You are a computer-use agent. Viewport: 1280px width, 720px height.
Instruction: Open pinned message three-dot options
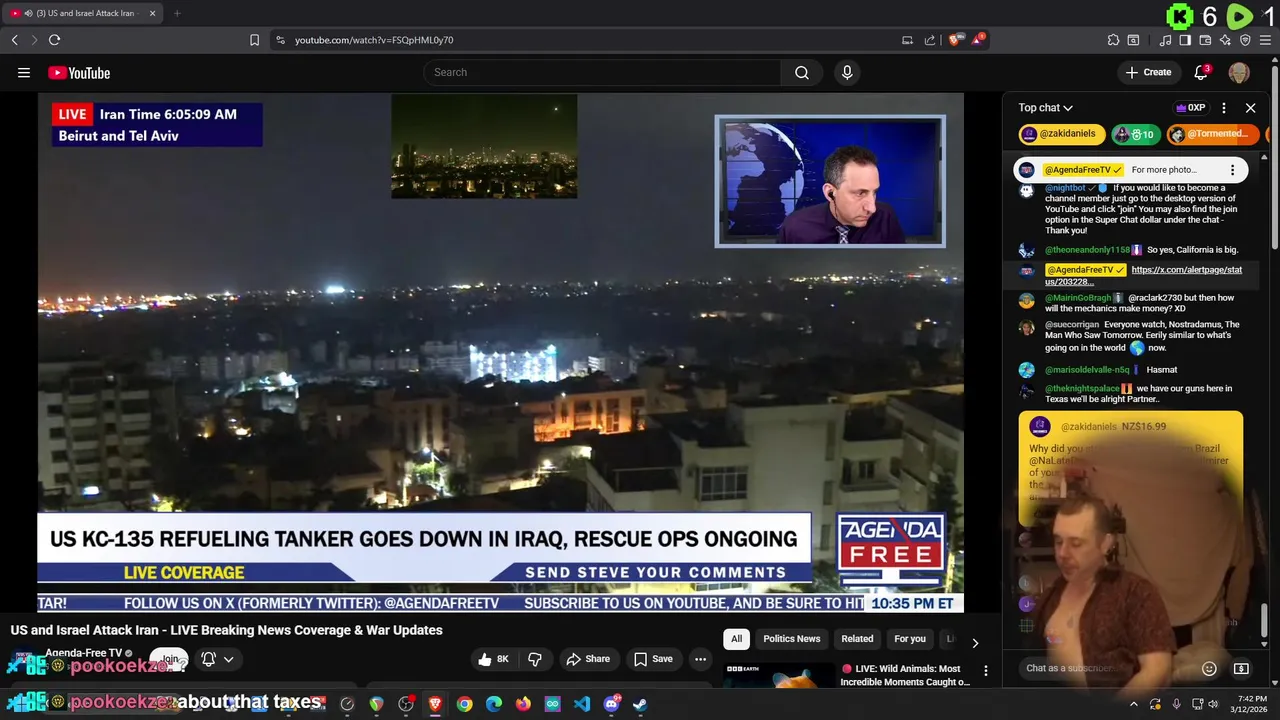coord(1232,170)
